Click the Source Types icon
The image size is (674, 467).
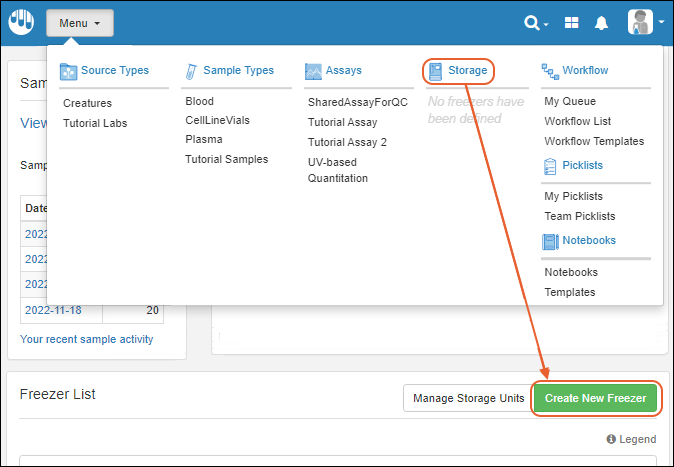[x=68, y=71]
